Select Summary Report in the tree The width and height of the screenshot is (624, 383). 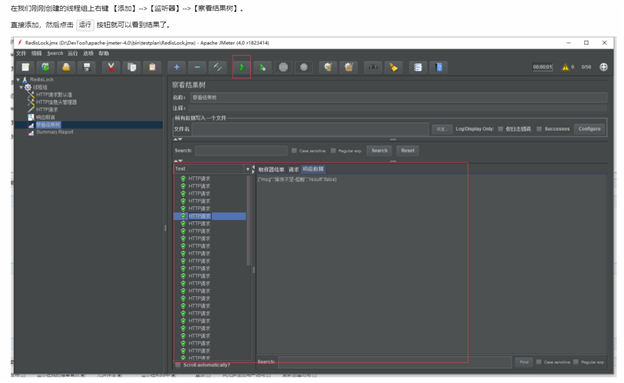click(55, 132)
